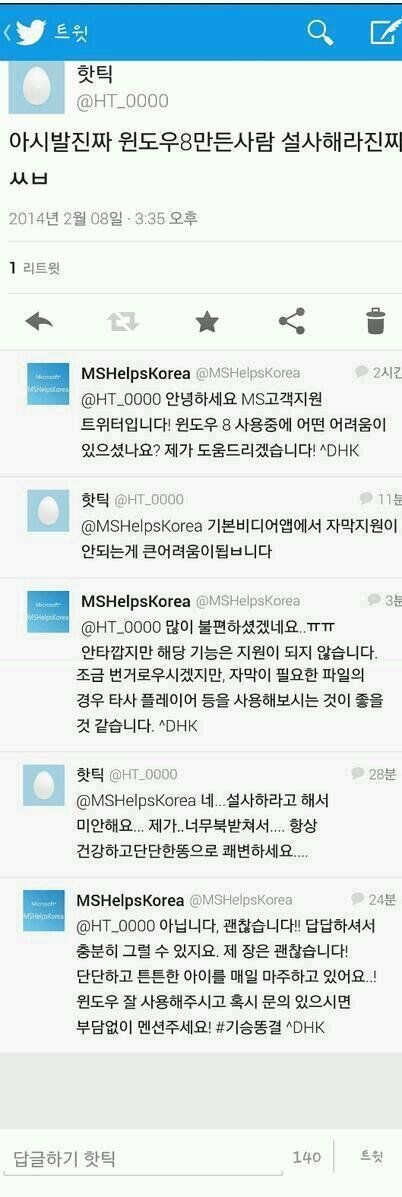Image resolution: width=402 pixels, height=1197 pixels.
Task: Tap the Twitter bird back icon
Action: (x=26, y=32)
